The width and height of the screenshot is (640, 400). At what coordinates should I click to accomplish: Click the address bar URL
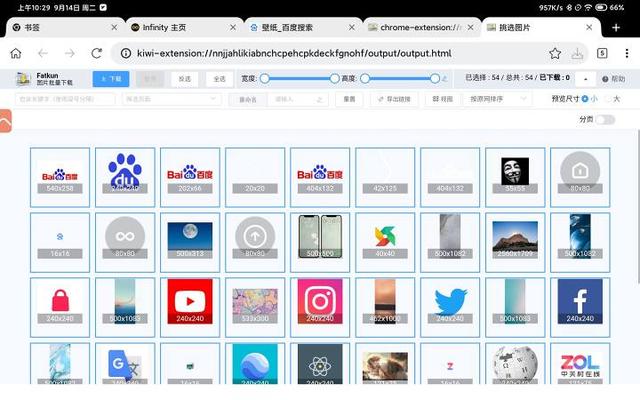[294, 53]
